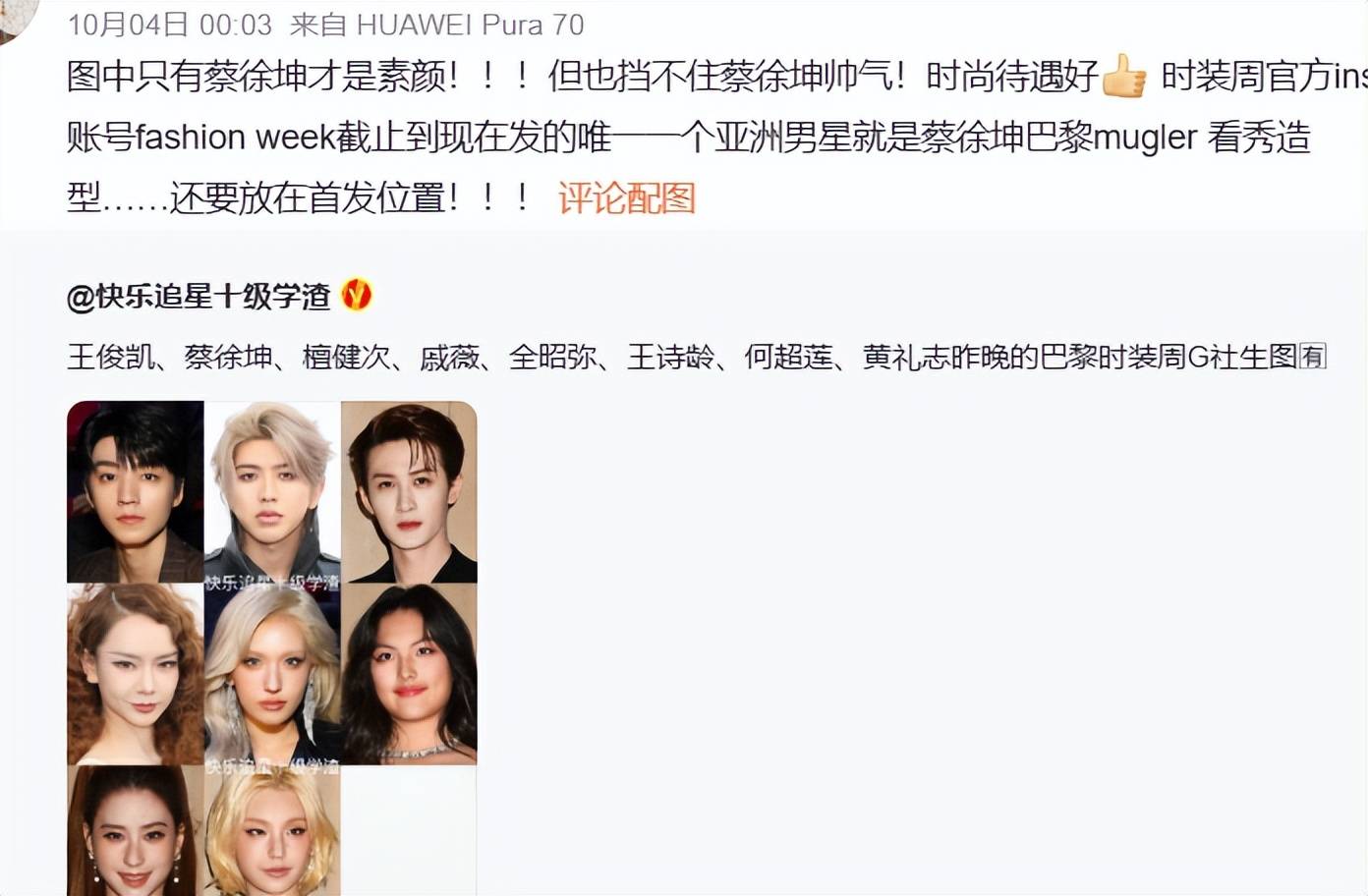Viewport: 1368px width, 896px height.
Task: Click the thumbs-up emoji in the post
Action: point(1124,76)
